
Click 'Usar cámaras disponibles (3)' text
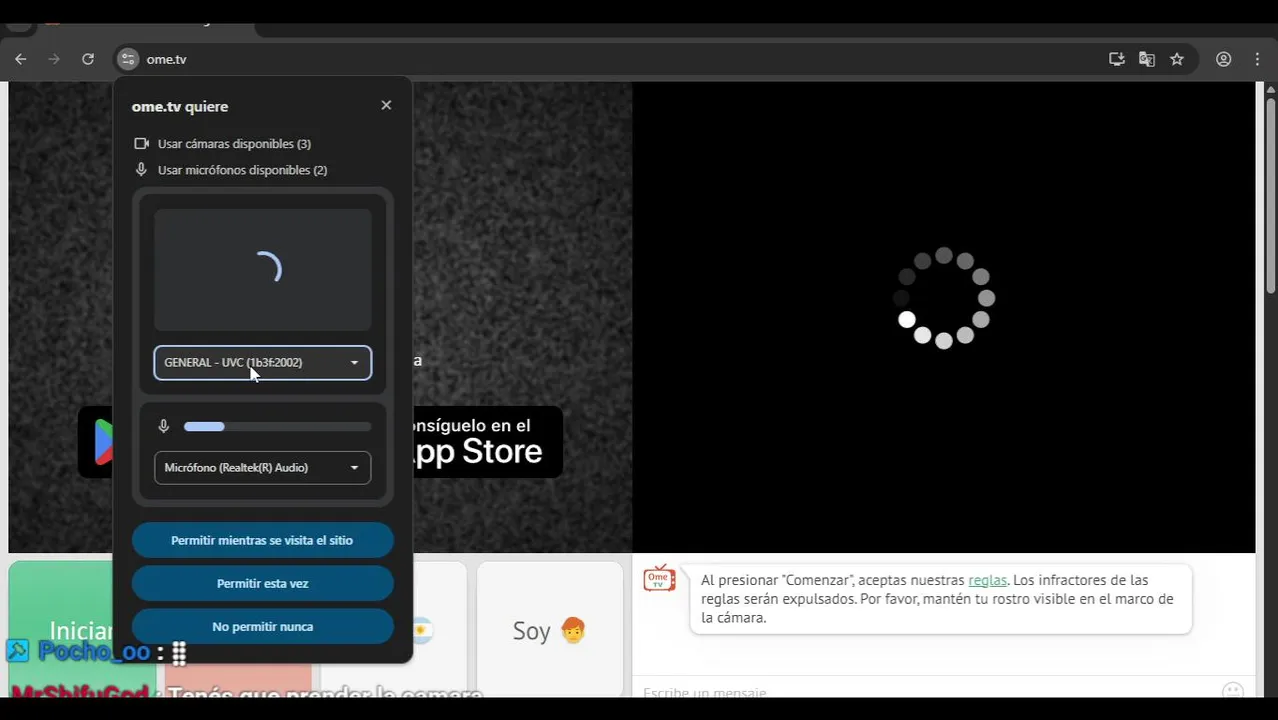[234, 144]
